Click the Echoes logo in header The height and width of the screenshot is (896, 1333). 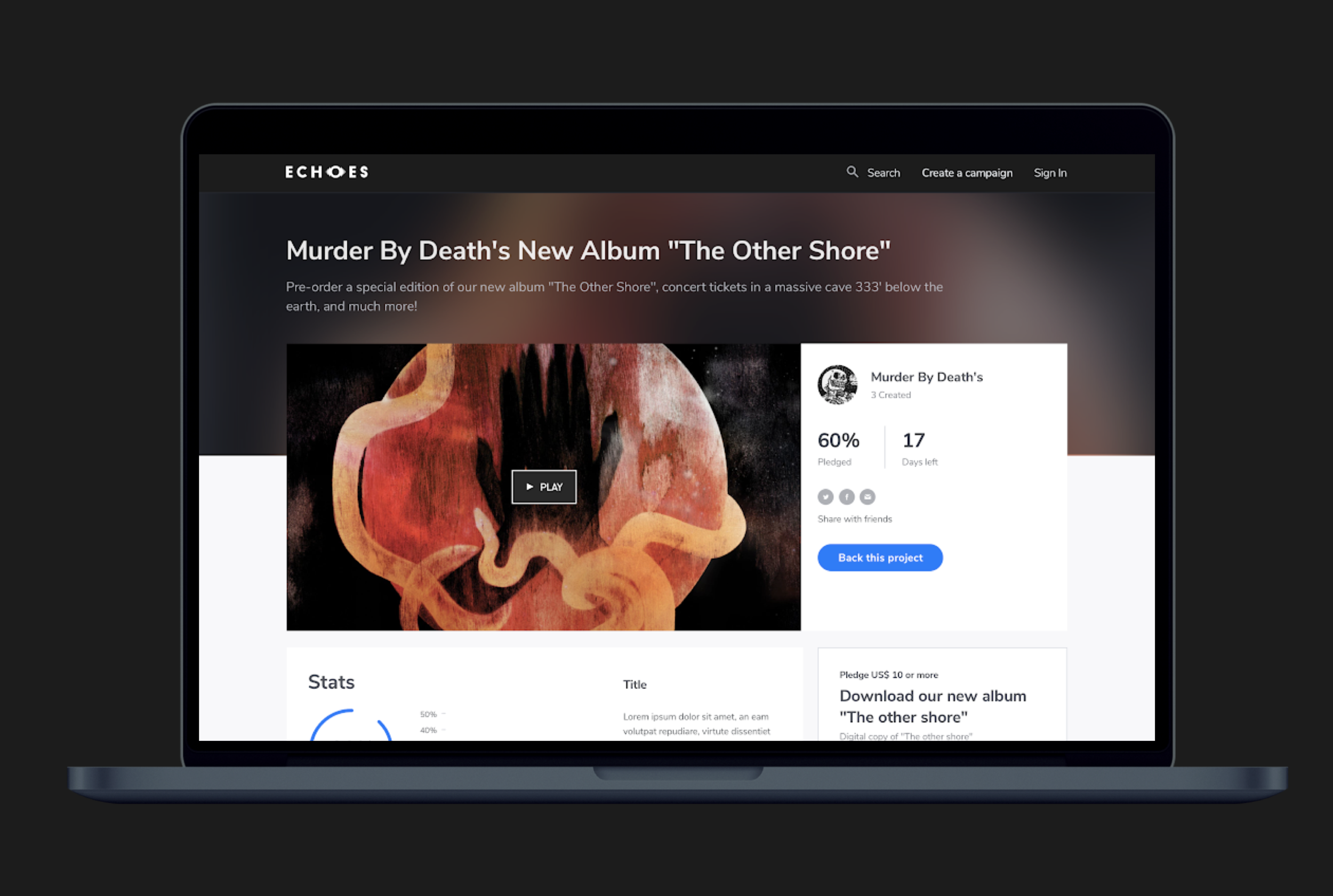coord(326,172)
